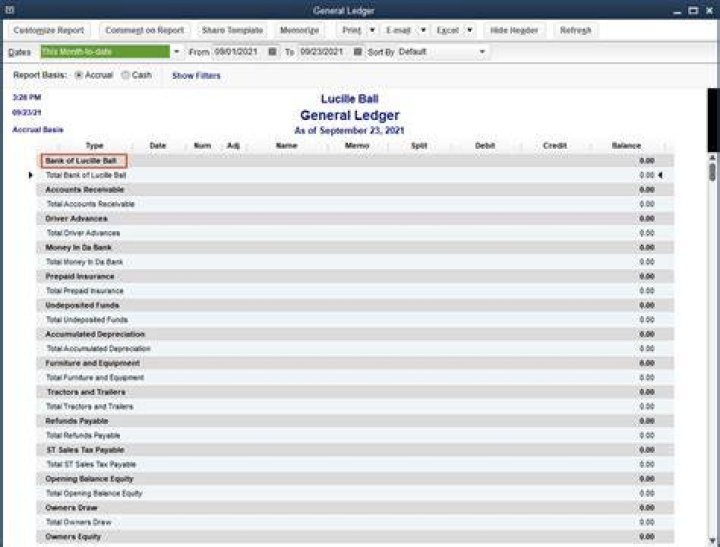Click the General Ledger report title
Viewport: 720px width, 547px height.
tap(349, 115)
